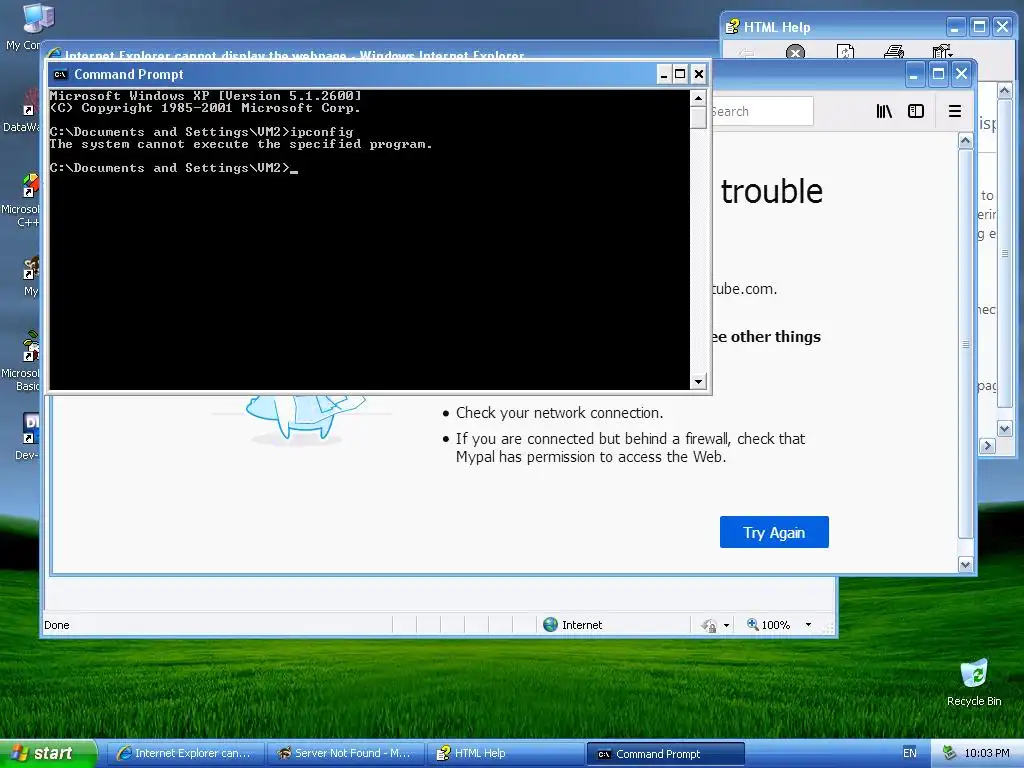Switch to Internet Explorer taskbar button
1024x768 pixels.
(185, 754)
